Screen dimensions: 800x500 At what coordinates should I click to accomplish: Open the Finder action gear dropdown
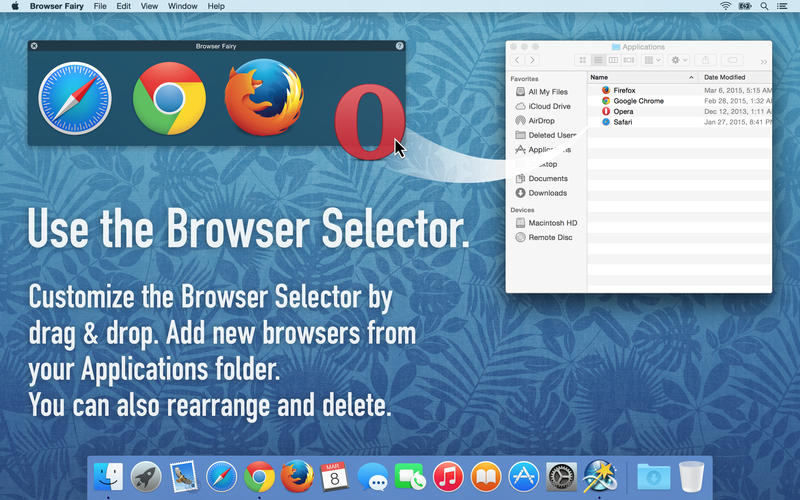point(677,61)
